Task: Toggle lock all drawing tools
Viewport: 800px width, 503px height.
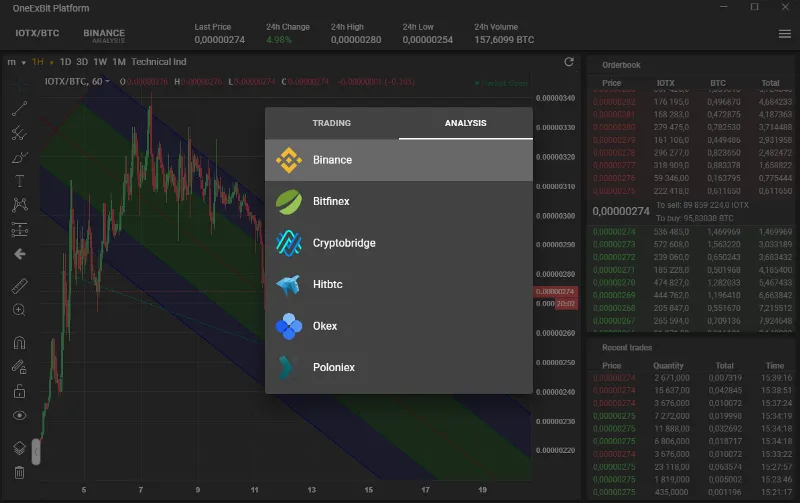Action: tap(19, 391)
